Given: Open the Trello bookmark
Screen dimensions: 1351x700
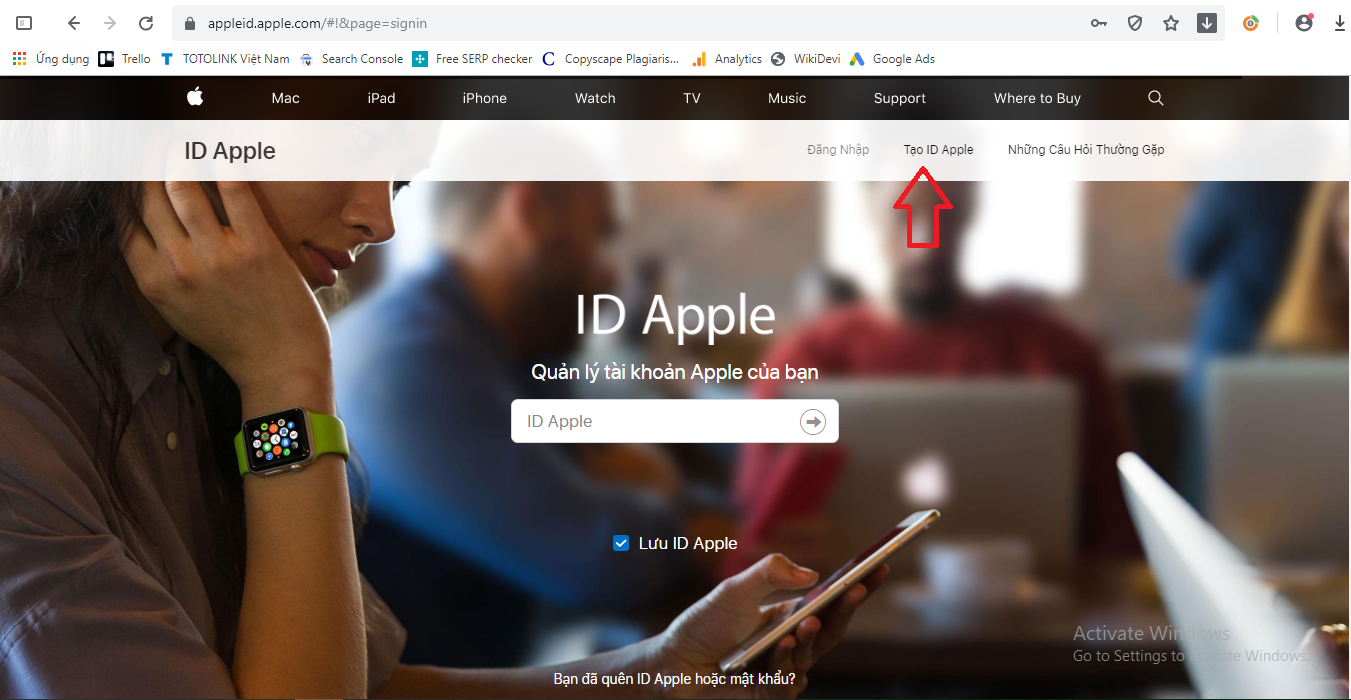Looking at the screenshot, I should coord(124,59).
